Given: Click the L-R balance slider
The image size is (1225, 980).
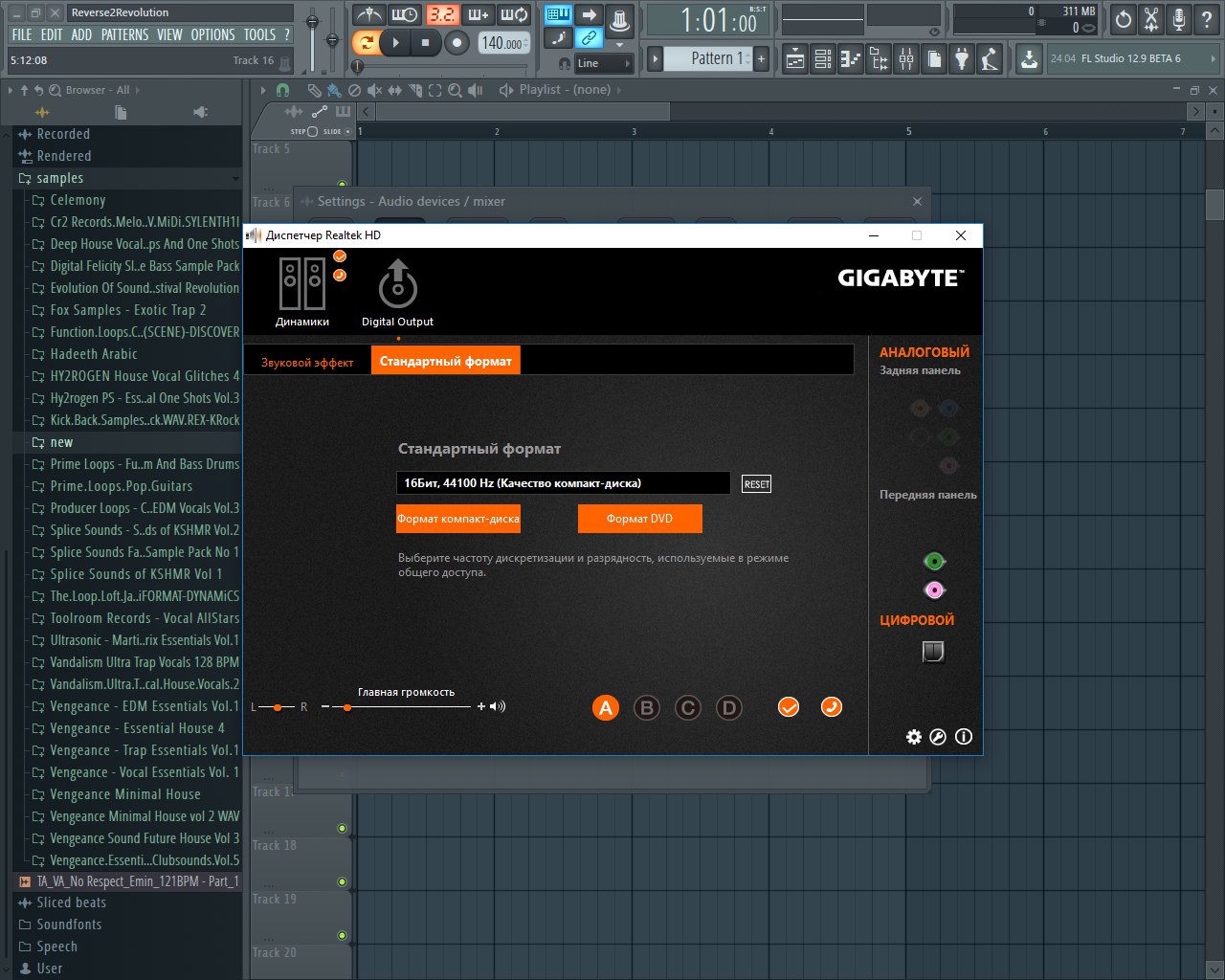Looking at the screenshot, I should tap(278, 707).
